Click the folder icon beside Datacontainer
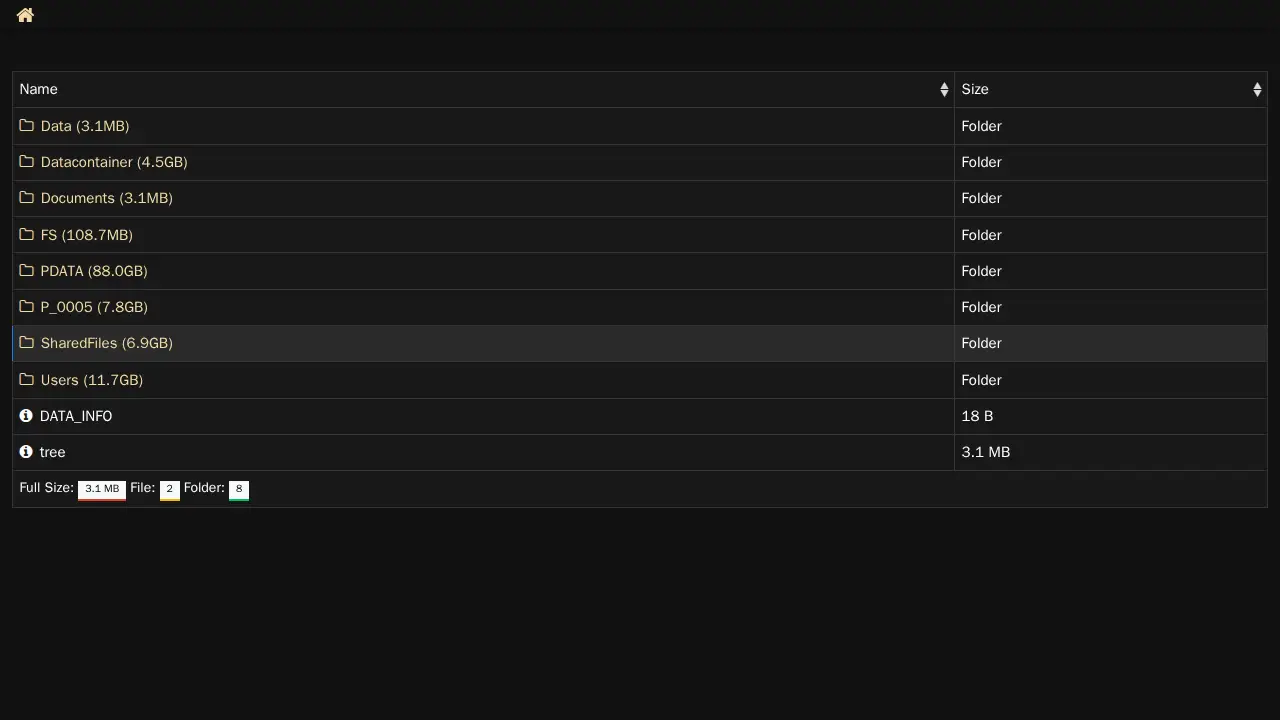This screenshot has height=720, width=1280. pos(27,162)
